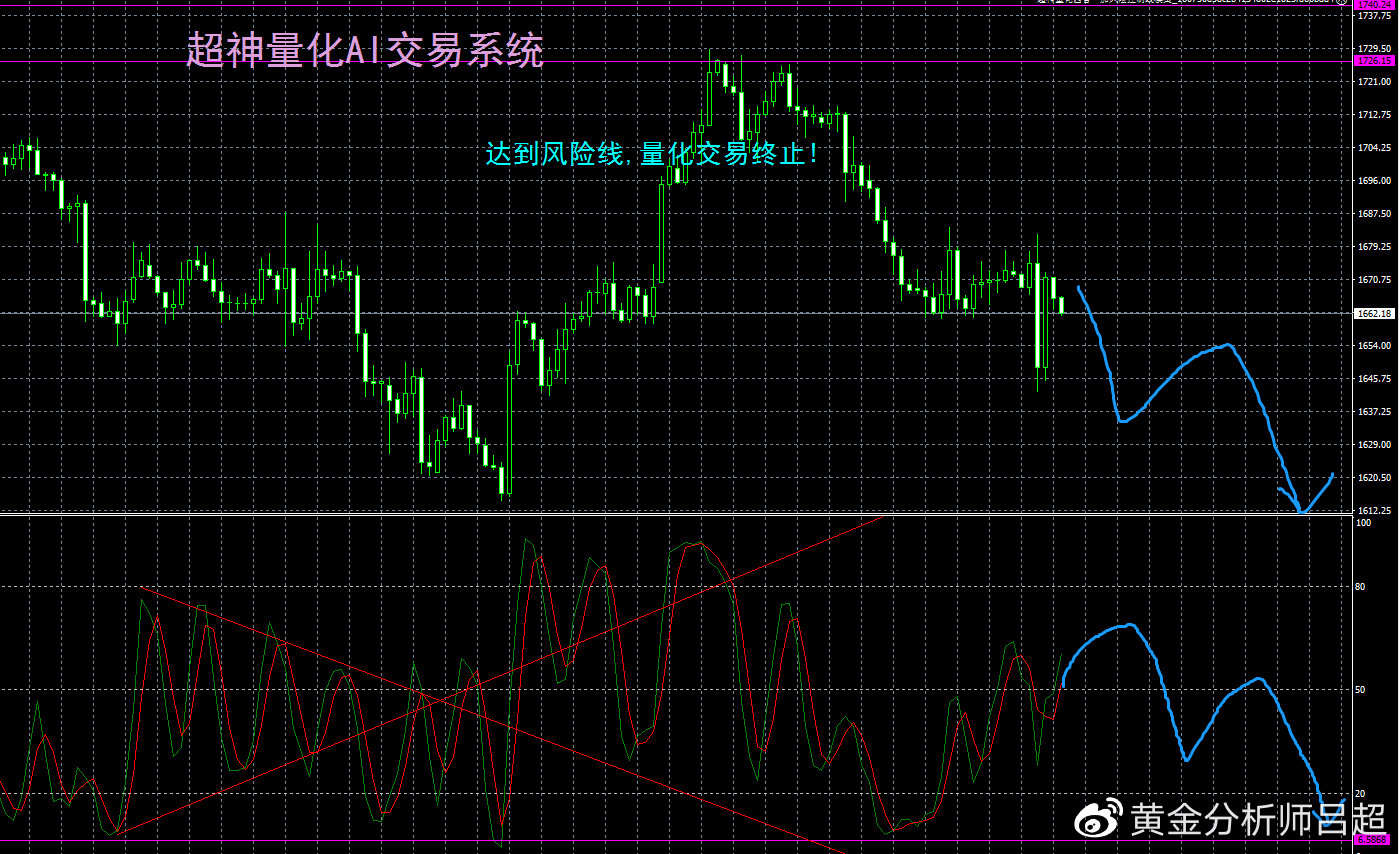Select the falling red trendline in indicator window
Image resolution: width=1400 pixels, height=854 pixels.
(x=494, y=721)
